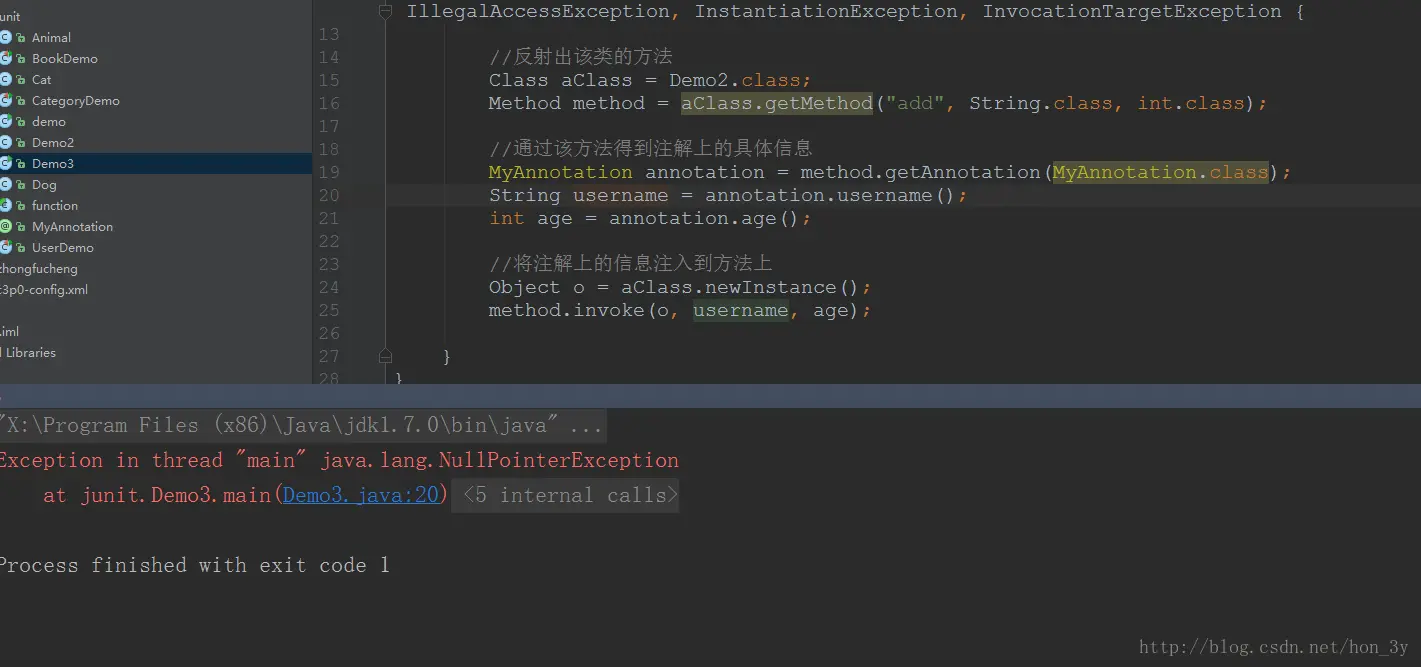The width and height of the screenshot is (1421, 667).
Task: Click InstantiationException in throws clause
Action: pos(826,11)
